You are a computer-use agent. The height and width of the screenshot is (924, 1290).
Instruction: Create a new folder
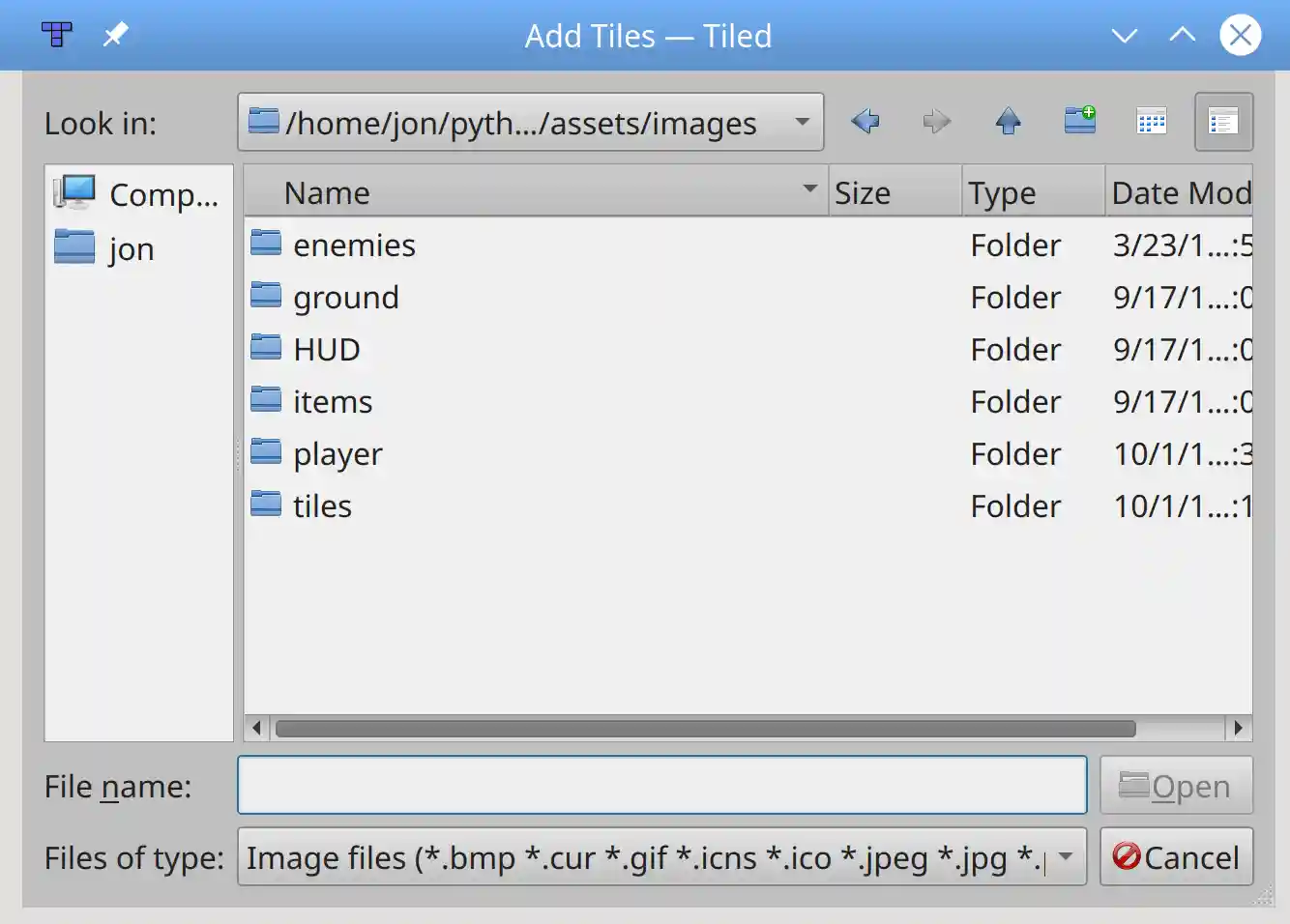[1079, 122]
